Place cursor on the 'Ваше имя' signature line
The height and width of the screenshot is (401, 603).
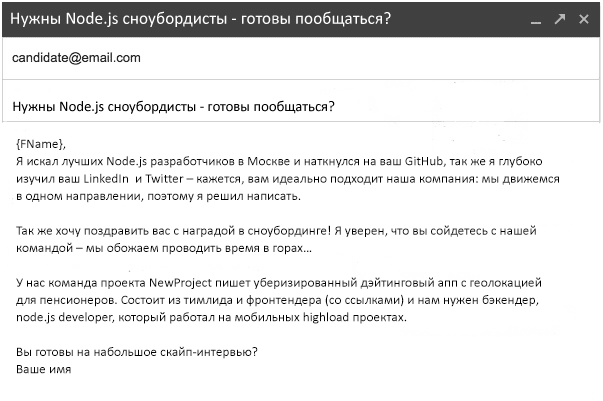click(43, 369)
